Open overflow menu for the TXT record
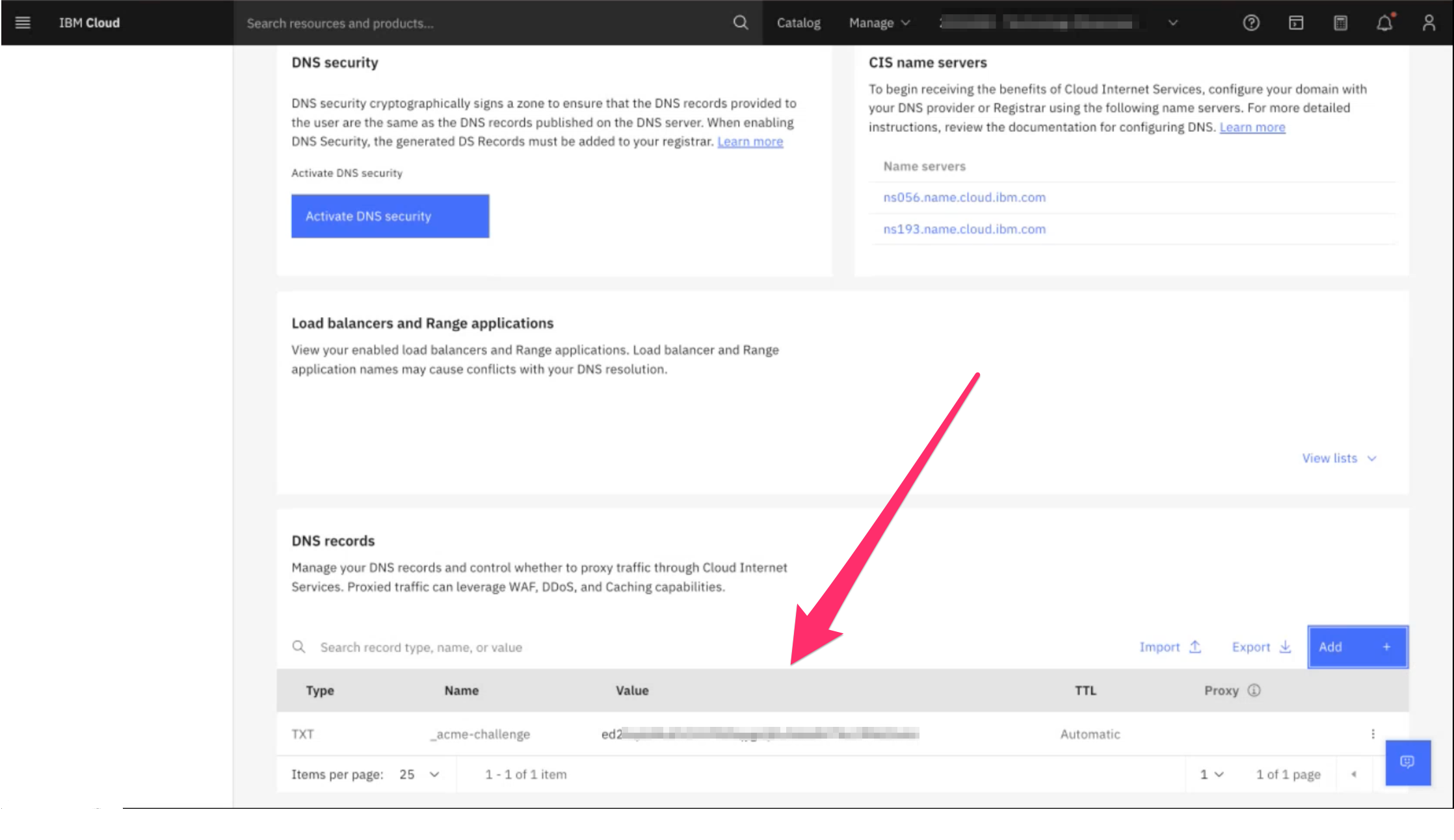 (x=1373, y=734)
